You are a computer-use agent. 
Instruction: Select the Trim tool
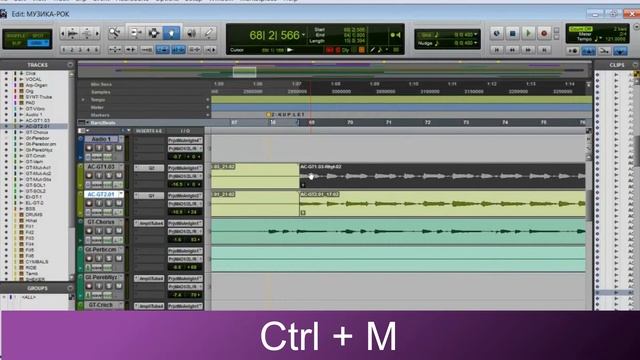[135, 33]
